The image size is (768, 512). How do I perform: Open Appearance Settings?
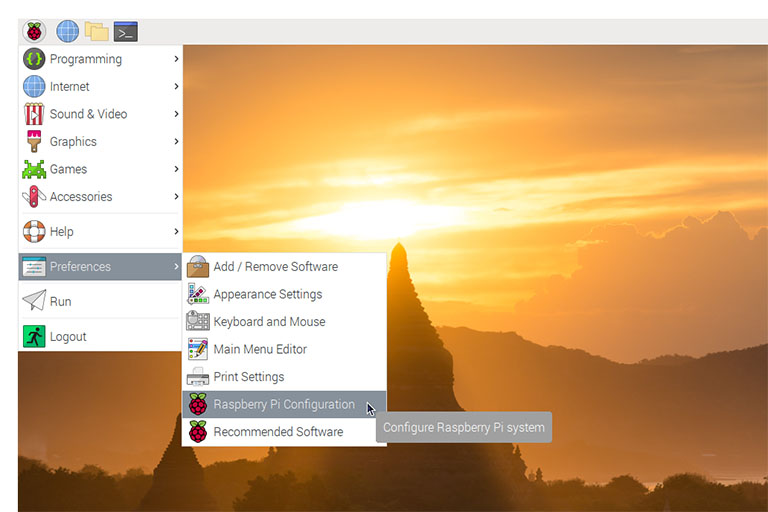pos(284,294)
